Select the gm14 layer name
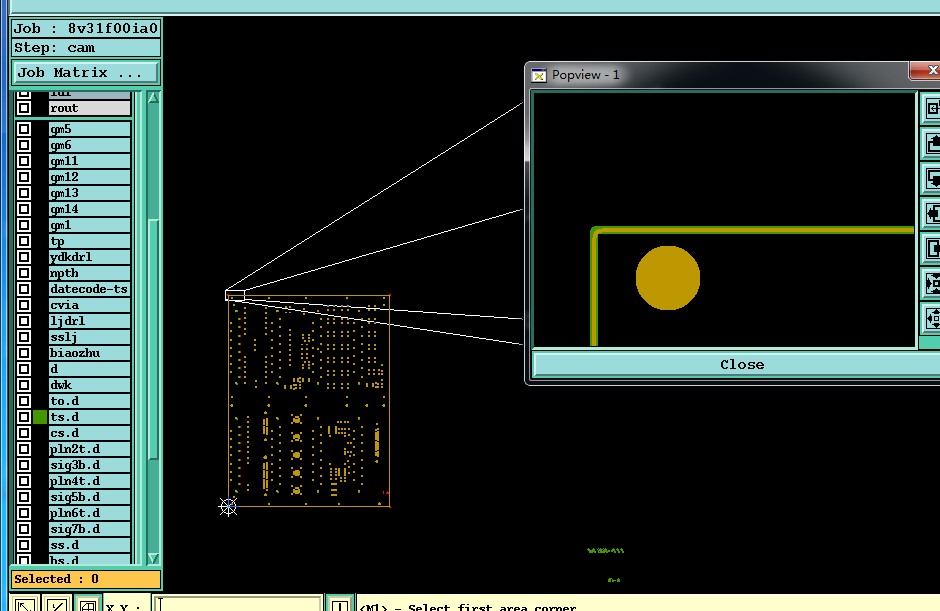This screenshot has height=611, width=940. tap(89, 209)
